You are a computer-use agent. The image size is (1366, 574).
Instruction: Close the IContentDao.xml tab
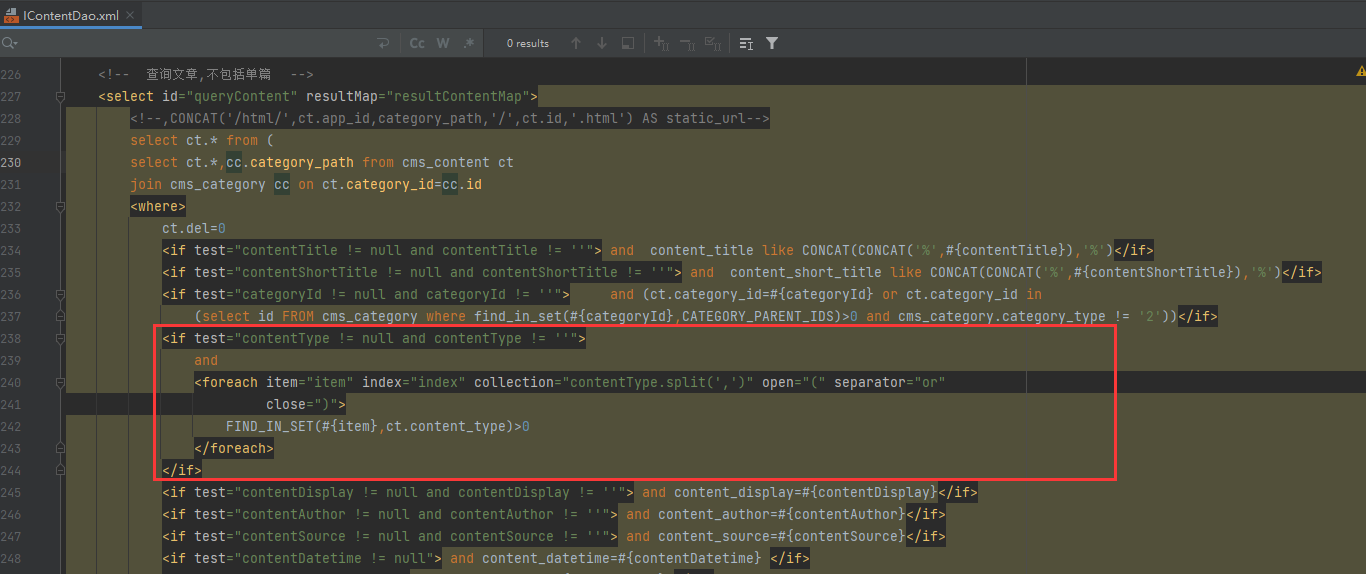(x=130, y=15)
